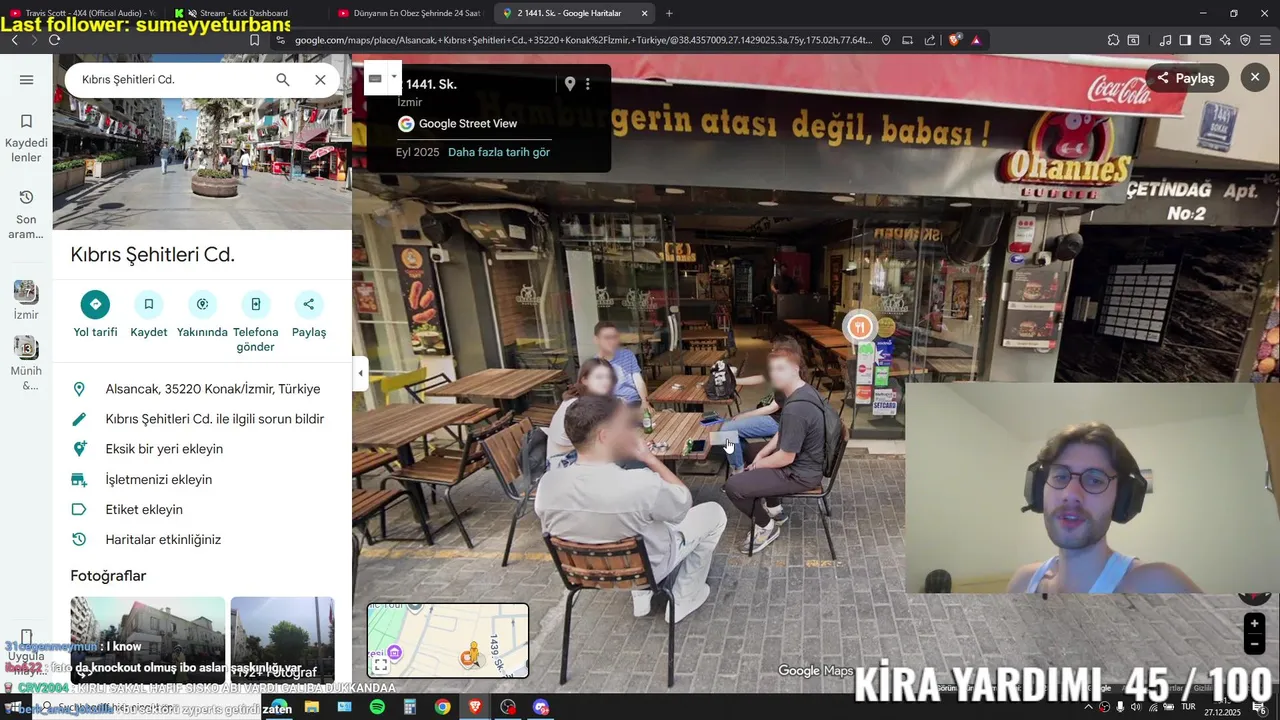Switch to the Dünyanın En Obez Şehrinde tab
Screen dimensions: 1280x720
tap(410, 13)
